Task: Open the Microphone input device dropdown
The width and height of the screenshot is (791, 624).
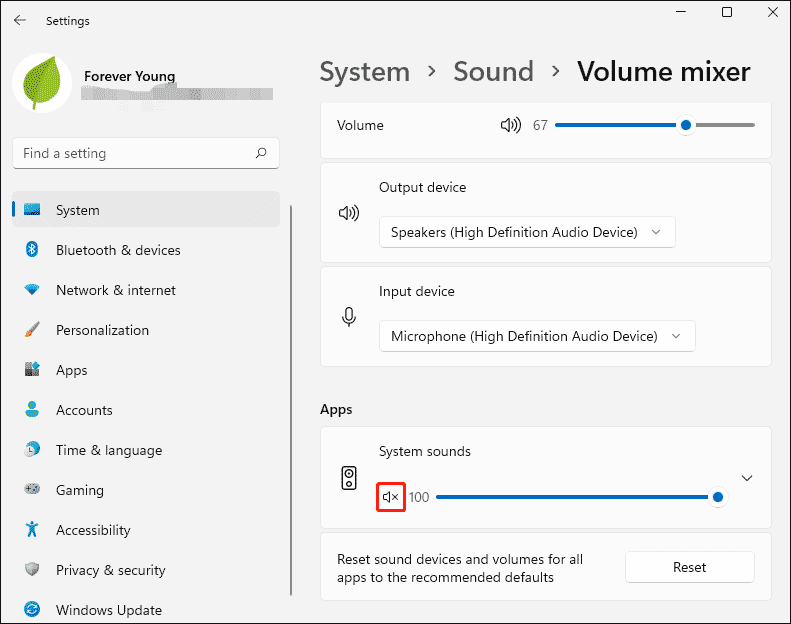Action: (x=537, y=336)
